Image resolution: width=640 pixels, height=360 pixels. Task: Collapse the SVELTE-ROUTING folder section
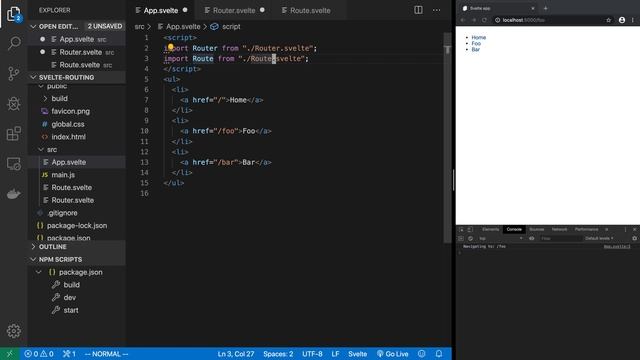tap(77, 77)
